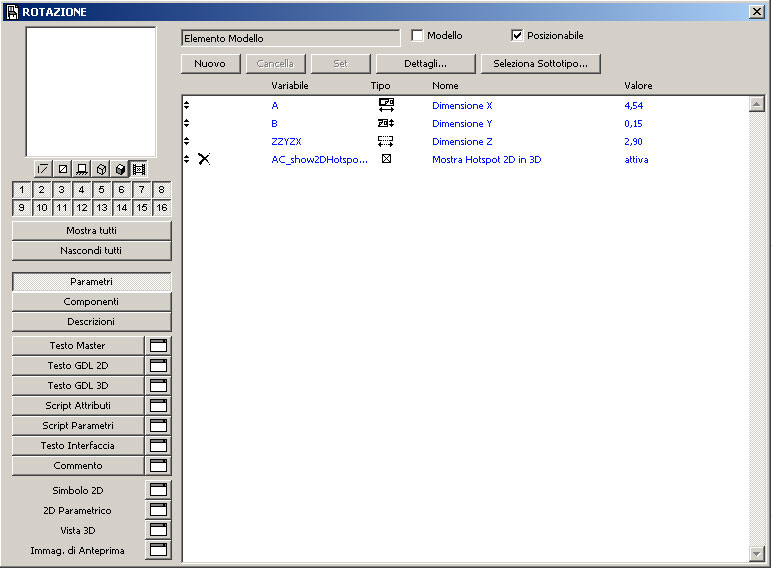Toggle layer number 5 button

click(101, 189)
